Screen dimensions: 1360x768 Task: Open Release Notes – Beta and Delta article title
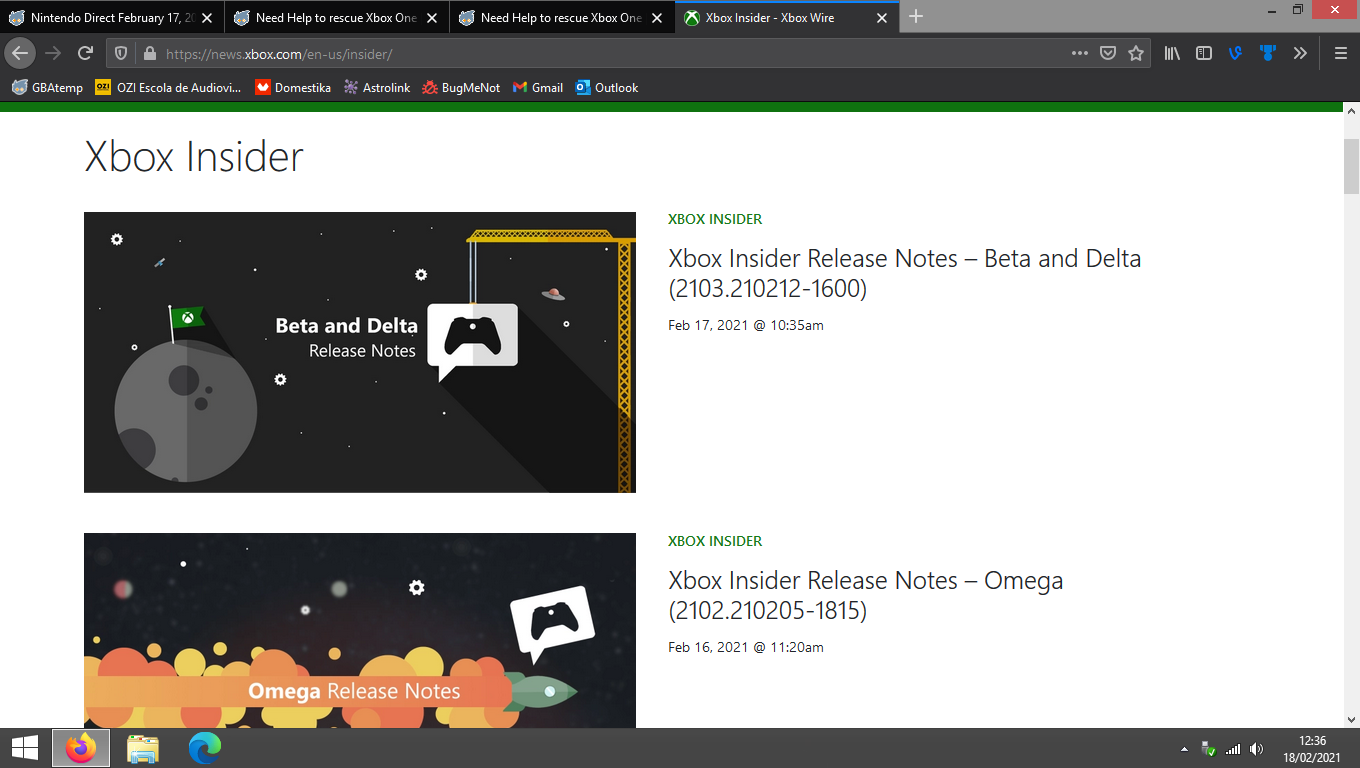coord(904,273)
